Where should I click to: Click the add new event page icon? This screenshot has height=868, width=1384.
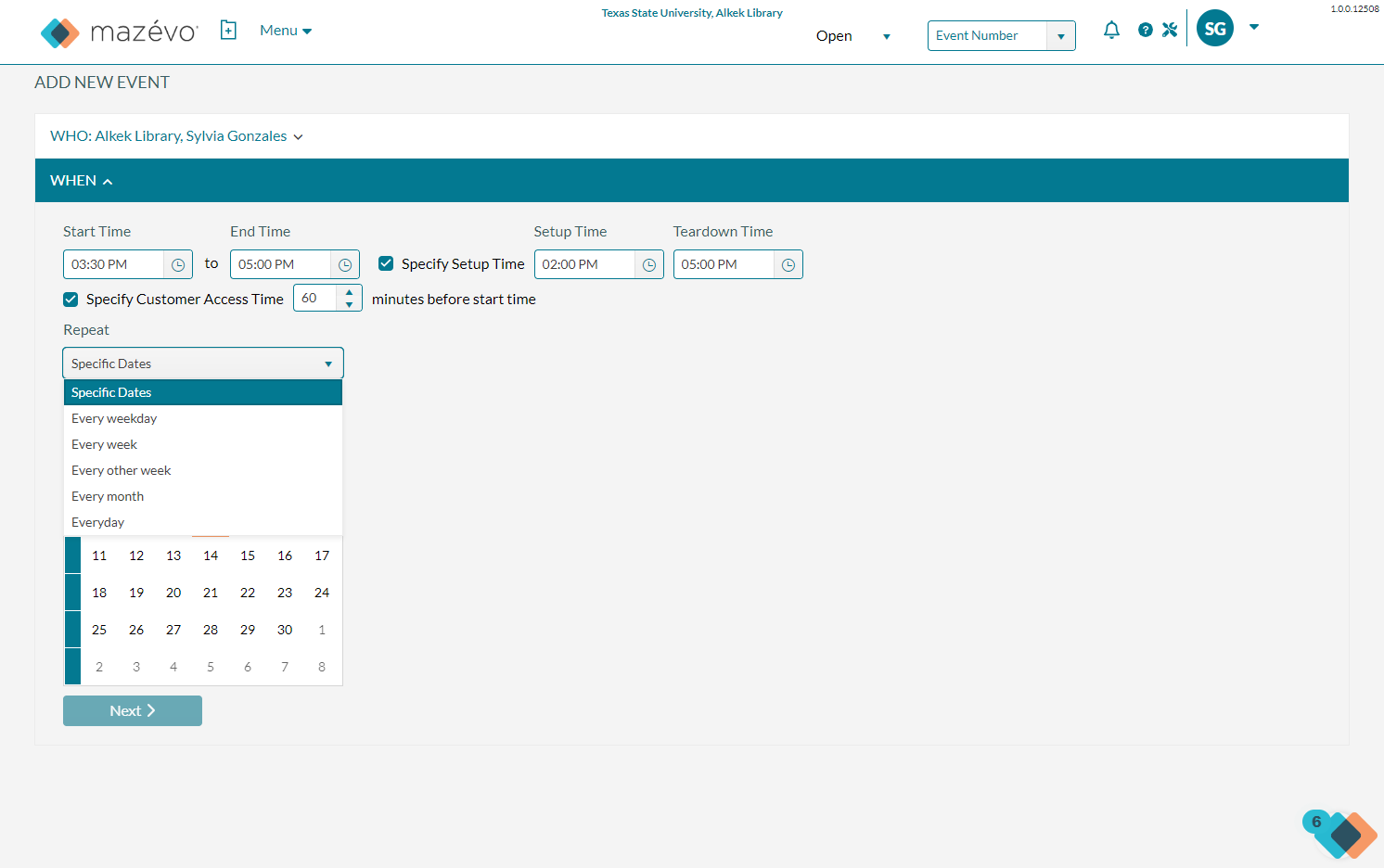click(228, 31)
